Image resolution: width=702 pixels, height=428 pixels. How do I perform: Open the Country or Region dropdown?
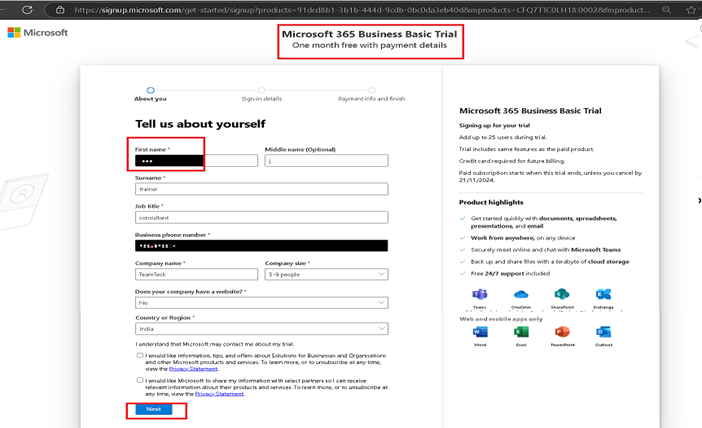point(261,329)
